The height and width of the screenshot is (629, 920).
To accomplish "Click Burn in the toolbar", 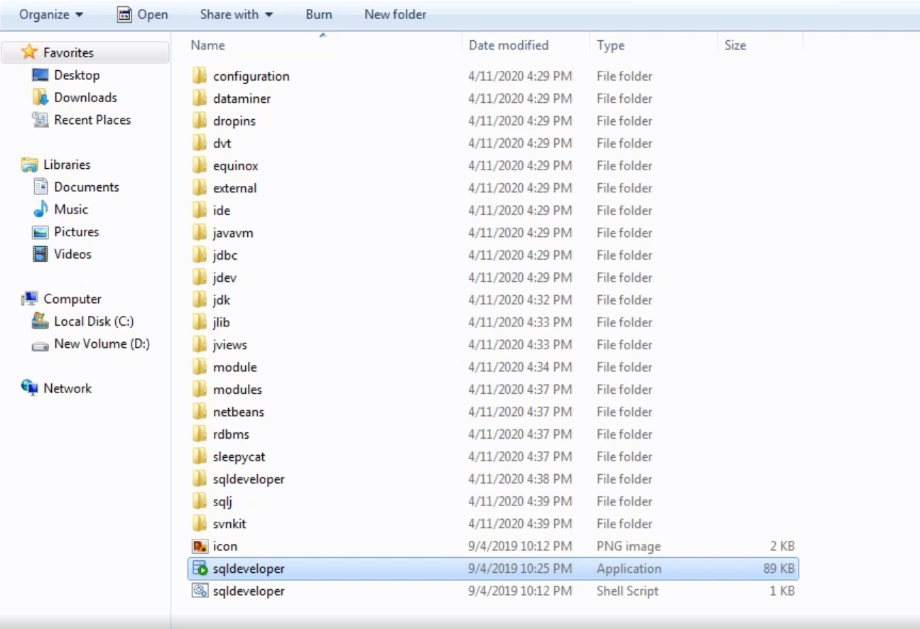I will 318,14.
